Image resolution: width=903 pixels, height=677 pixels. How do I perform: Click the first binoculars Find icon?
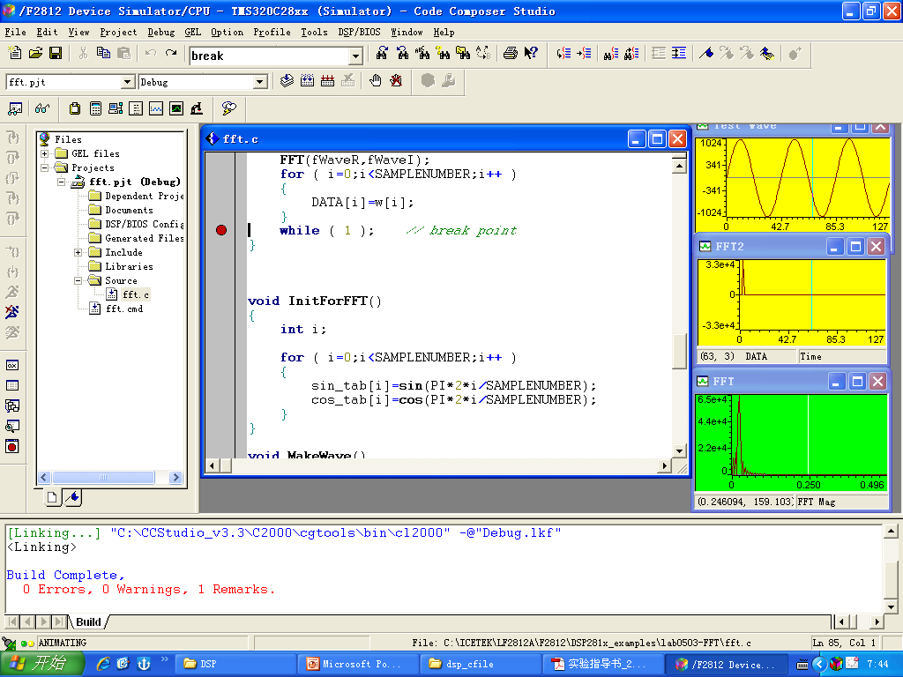(381, 54)
